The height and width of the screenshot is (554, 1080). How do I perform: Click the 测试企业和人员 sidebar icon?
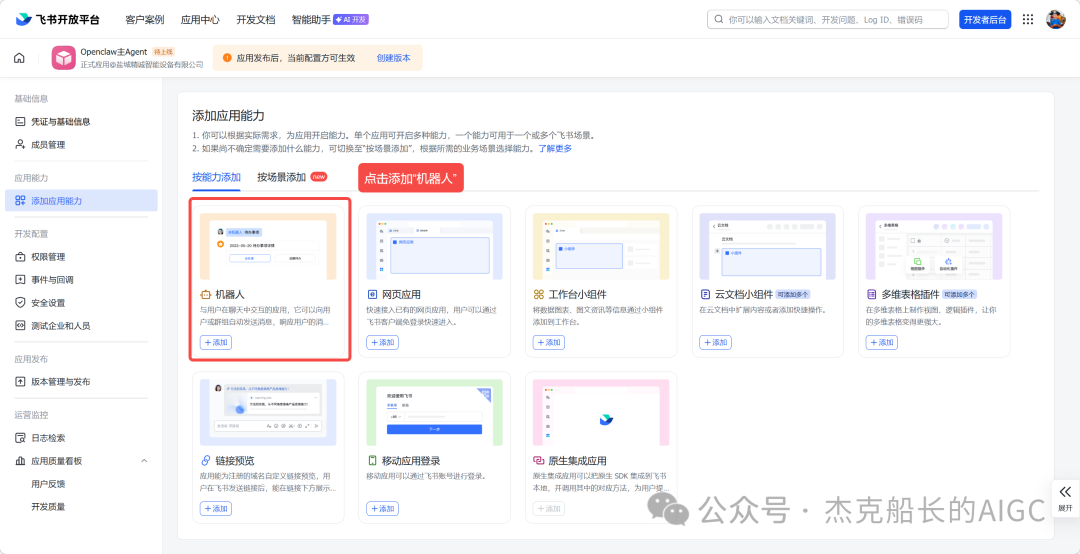pyautogui.click(x=20, y=326)
